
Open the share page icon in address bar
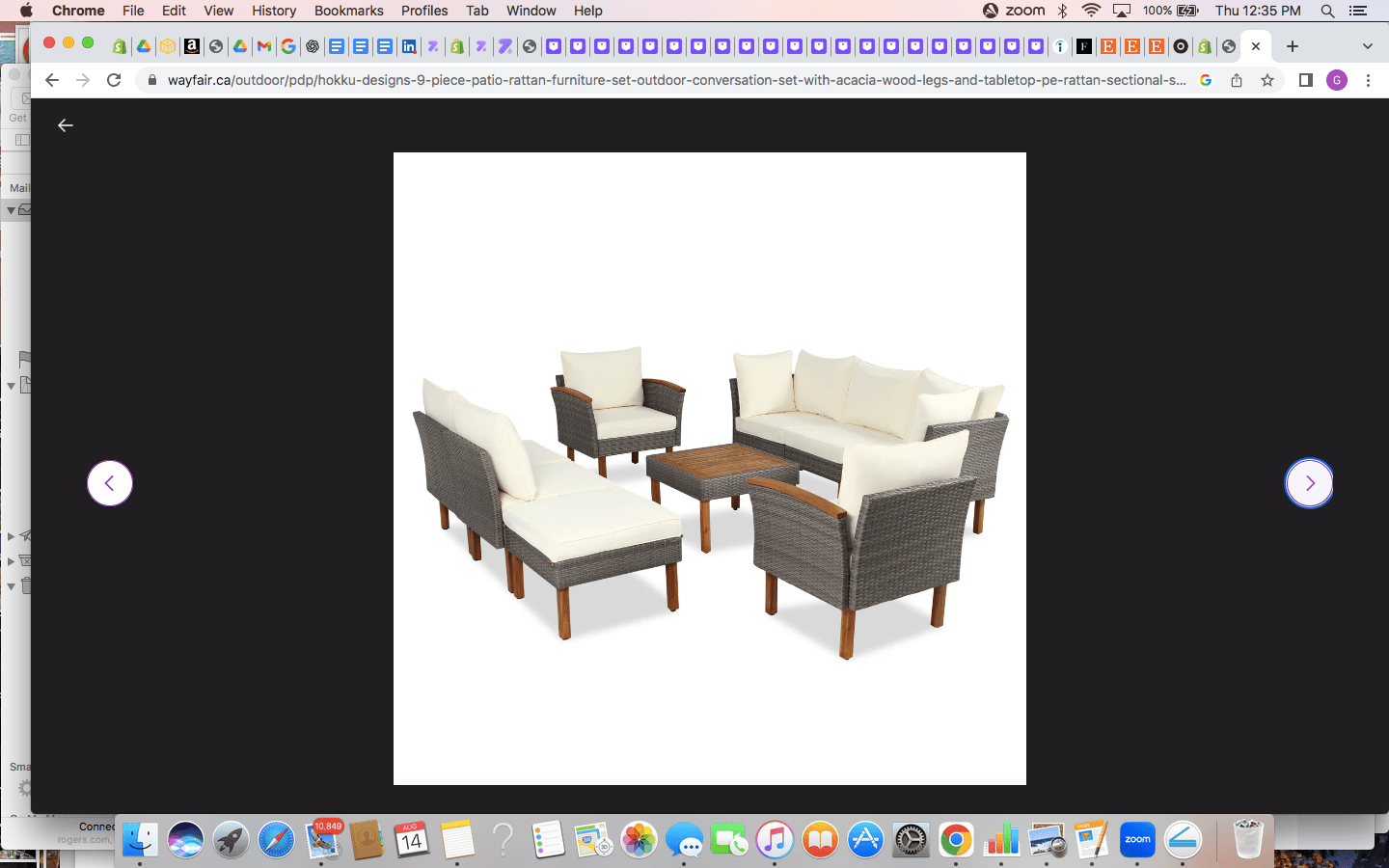tap(1237, 80)
